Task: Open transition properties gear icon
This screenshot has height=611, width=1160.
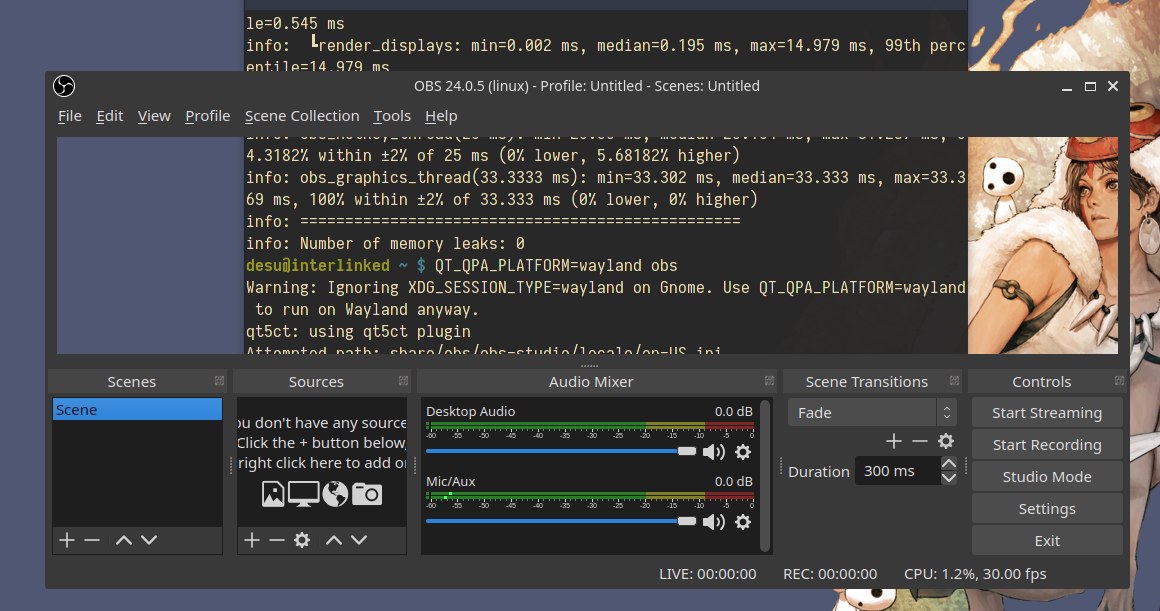Action: tap(945, 442)
